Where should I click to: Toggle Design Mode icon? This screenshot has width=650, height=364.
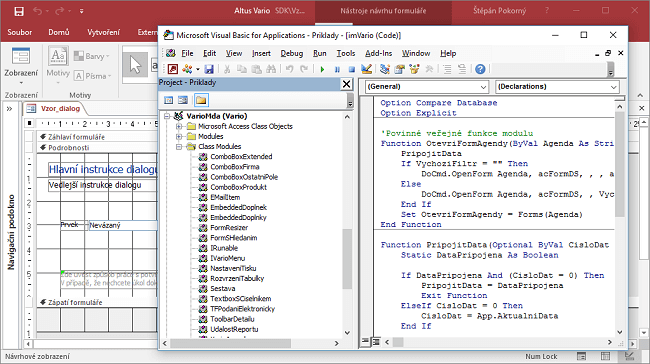[x=366, y=69]
